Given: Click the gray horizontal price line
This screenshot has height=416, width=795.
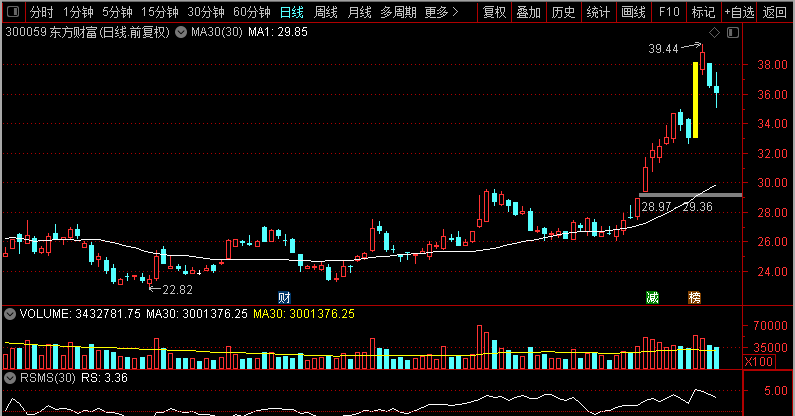Looking at the screenshot, I should (691, 195).
